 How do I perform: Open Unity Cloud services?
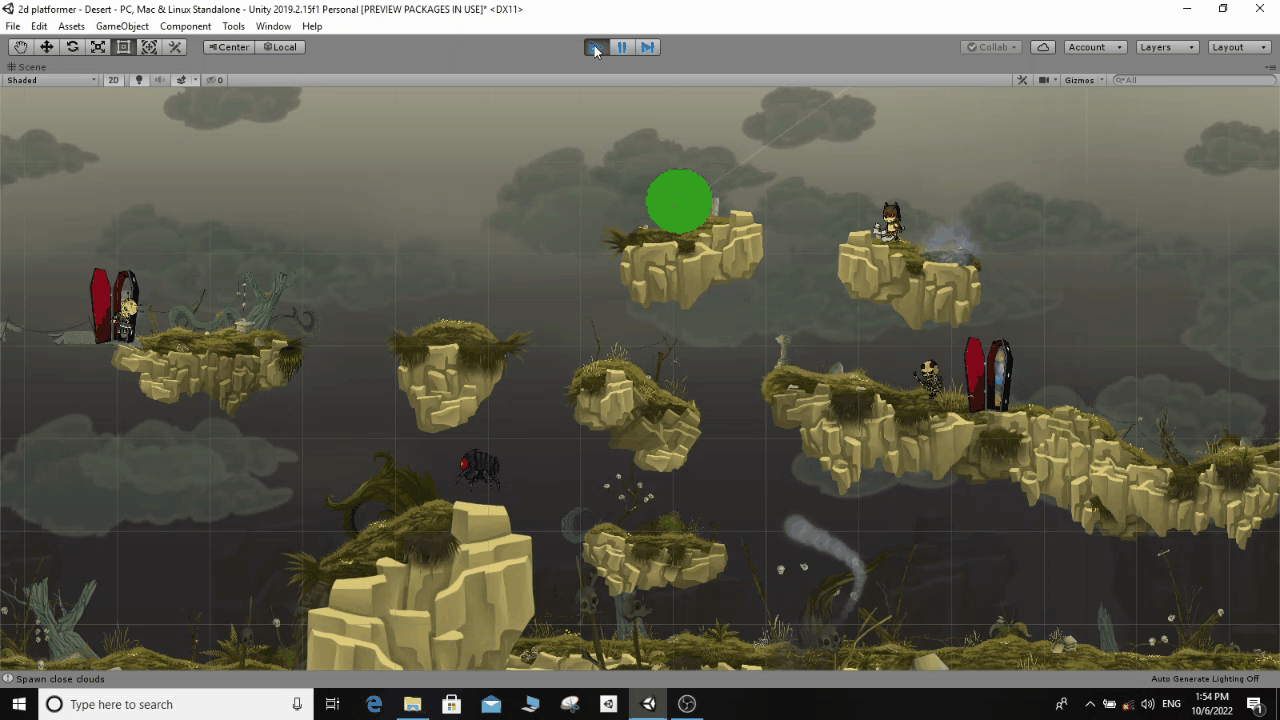click(x=1042, y=47)
